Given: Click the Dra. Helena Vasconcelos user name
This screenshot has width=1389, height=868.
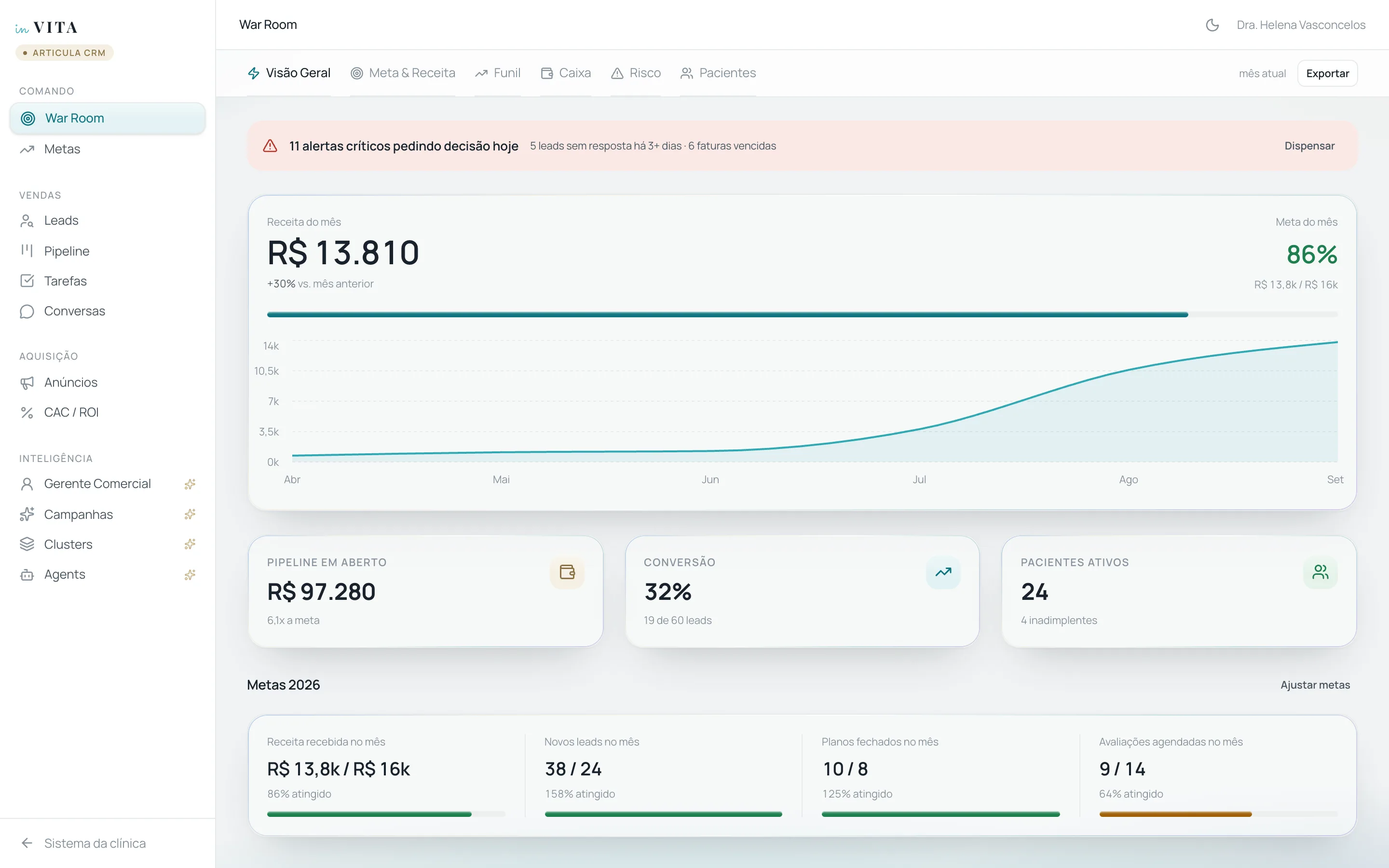Looking at the screenshot, I should pyautogui.click(x=1301, y=25).
